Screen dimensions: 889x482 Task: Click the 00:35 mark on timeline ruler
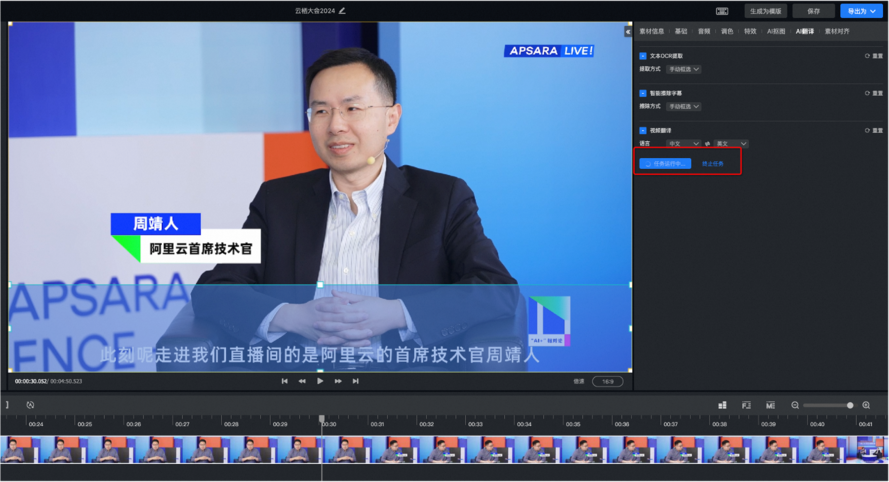coord(573,424)
